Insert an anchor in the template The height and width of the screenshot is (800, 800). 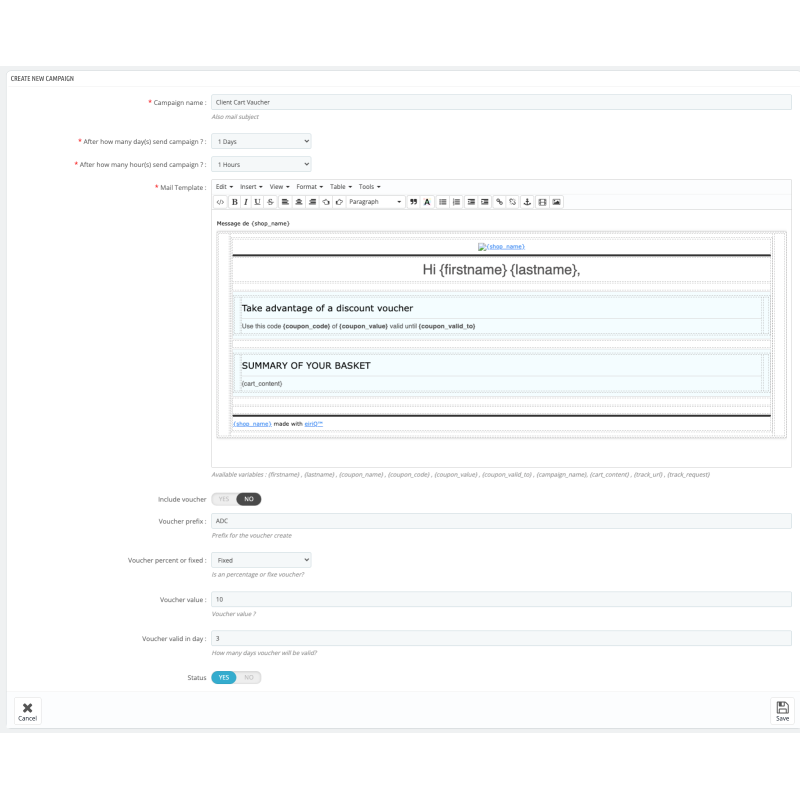tap(528, 202)
